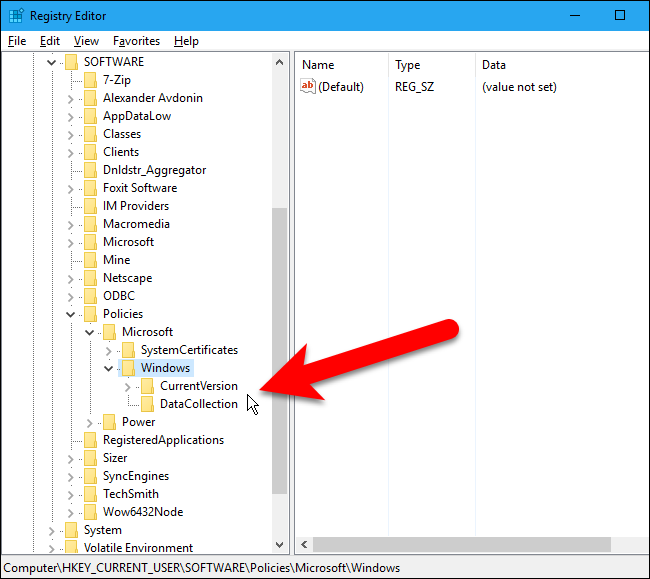650x579 pixels.
Task: Expand the Wow6432Node key
Action: [70, 513]
